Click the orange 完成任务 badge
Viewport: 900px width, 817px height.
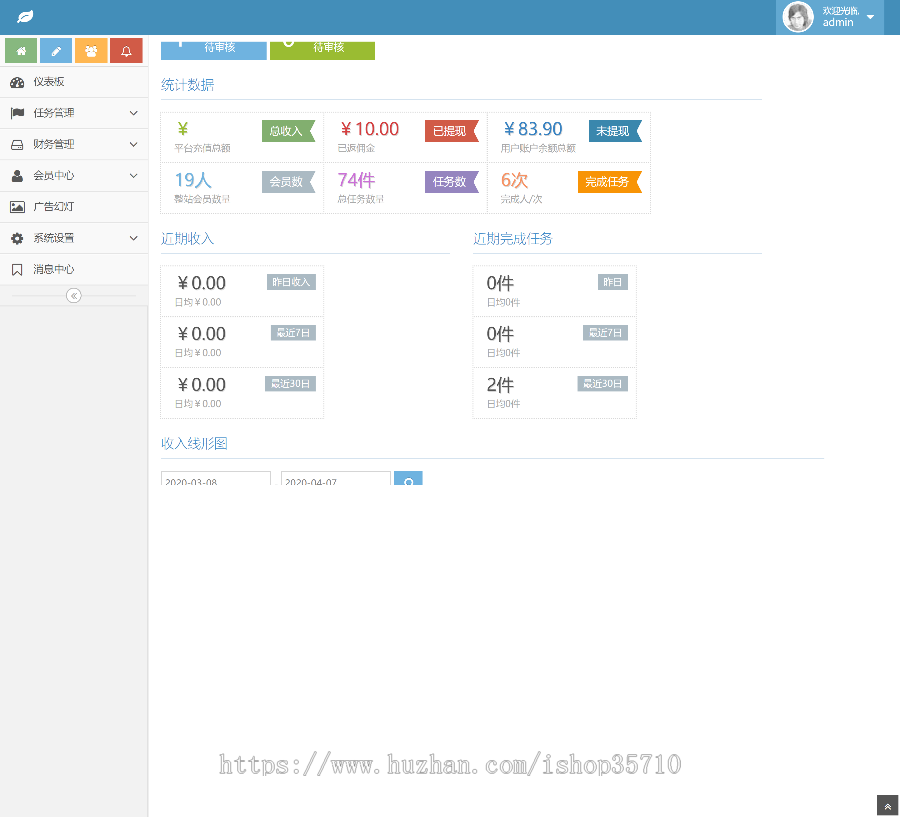609,182
